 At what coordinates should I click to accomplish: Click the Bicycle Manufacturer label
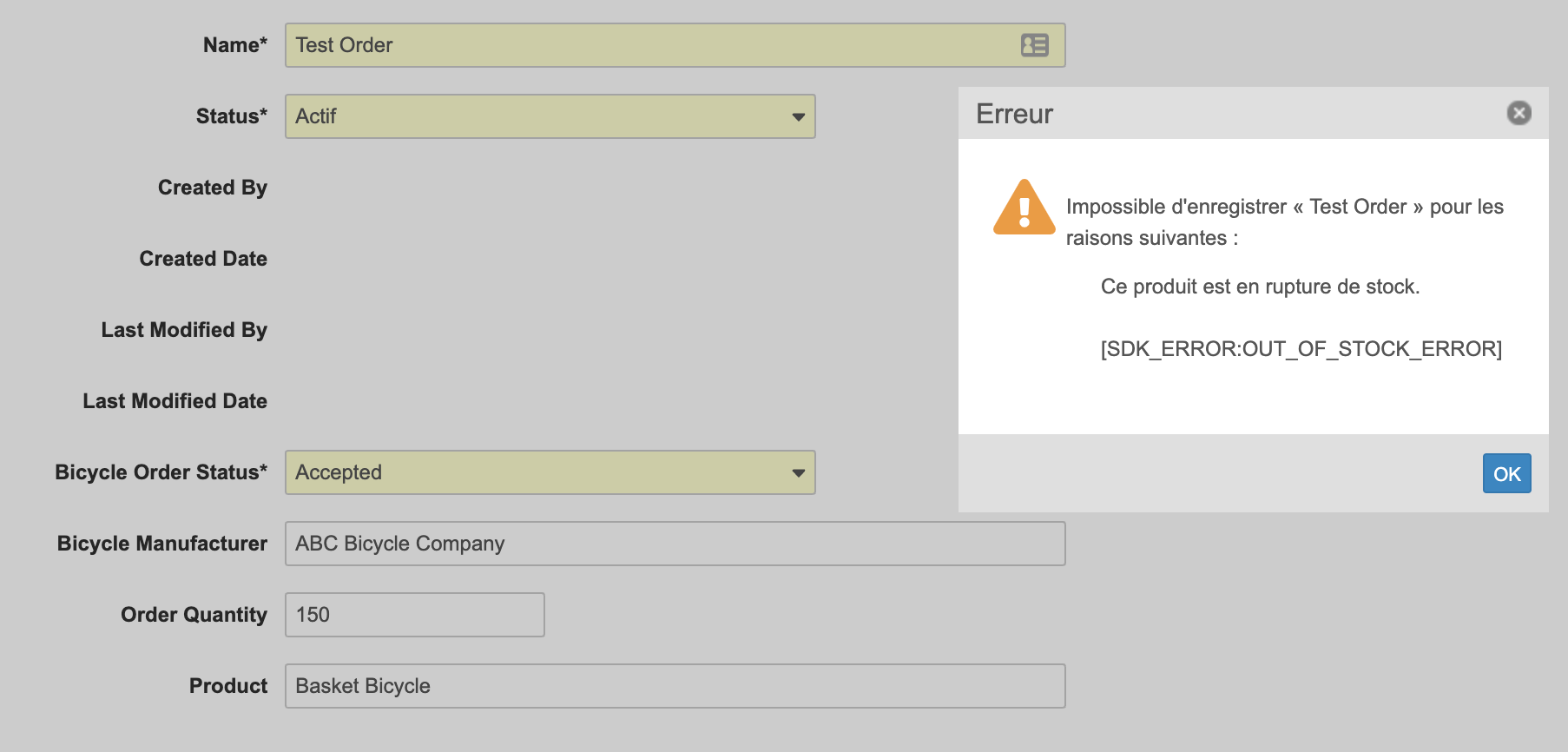click(162, 544)
